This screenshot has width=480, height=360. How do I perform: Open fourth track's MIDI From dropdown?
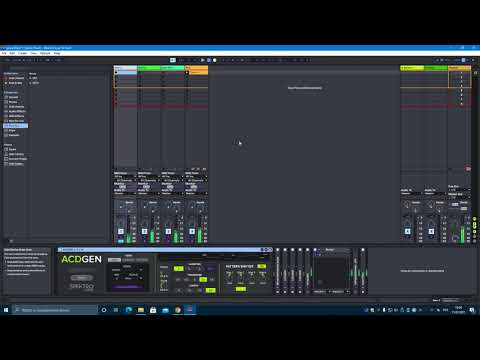[x=196, y=177]
